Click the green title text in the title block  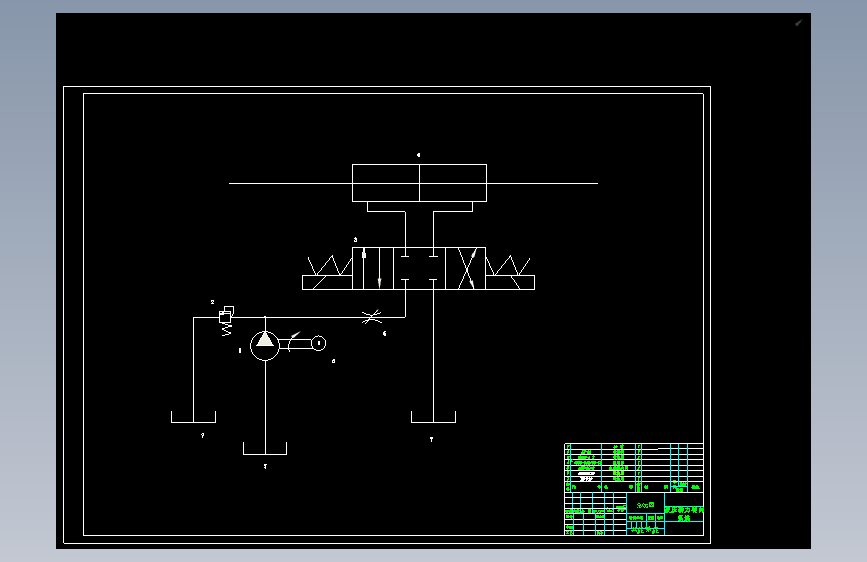pos(684,514)
